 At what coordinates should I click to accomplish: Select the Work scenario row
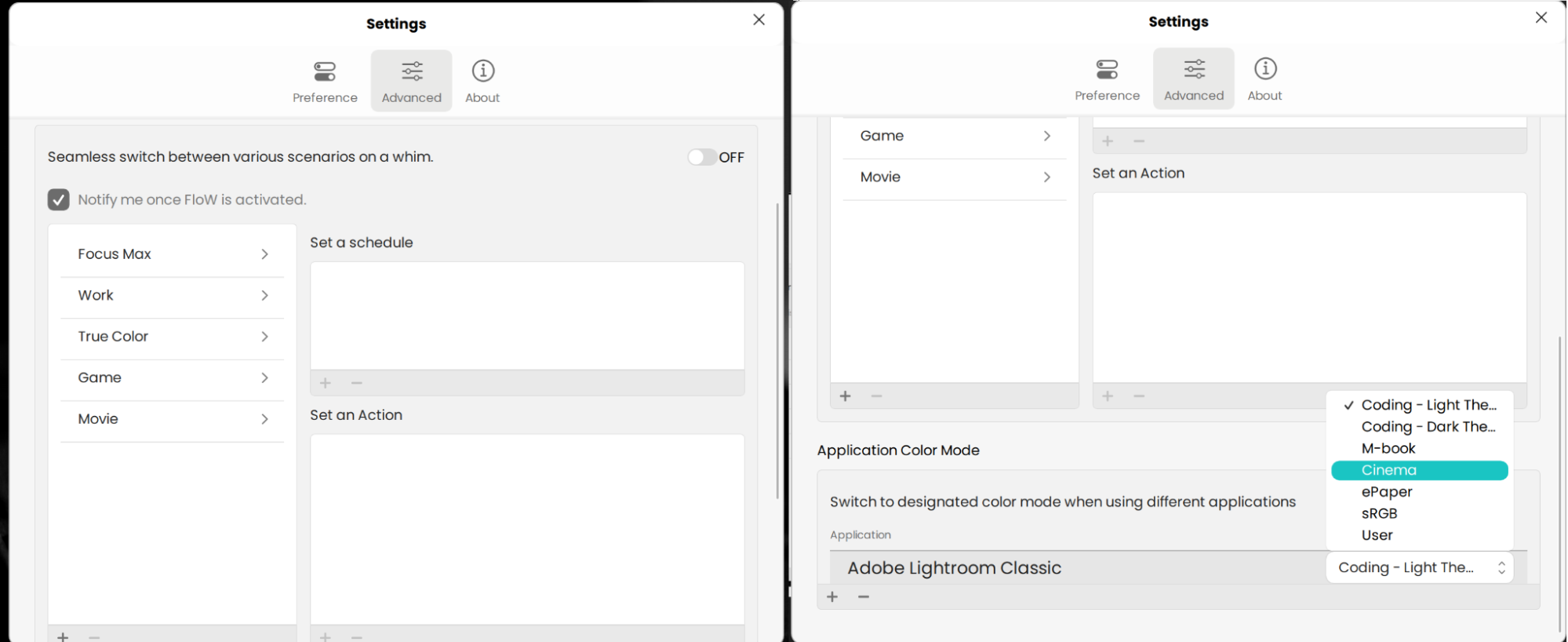coord(172,295)
